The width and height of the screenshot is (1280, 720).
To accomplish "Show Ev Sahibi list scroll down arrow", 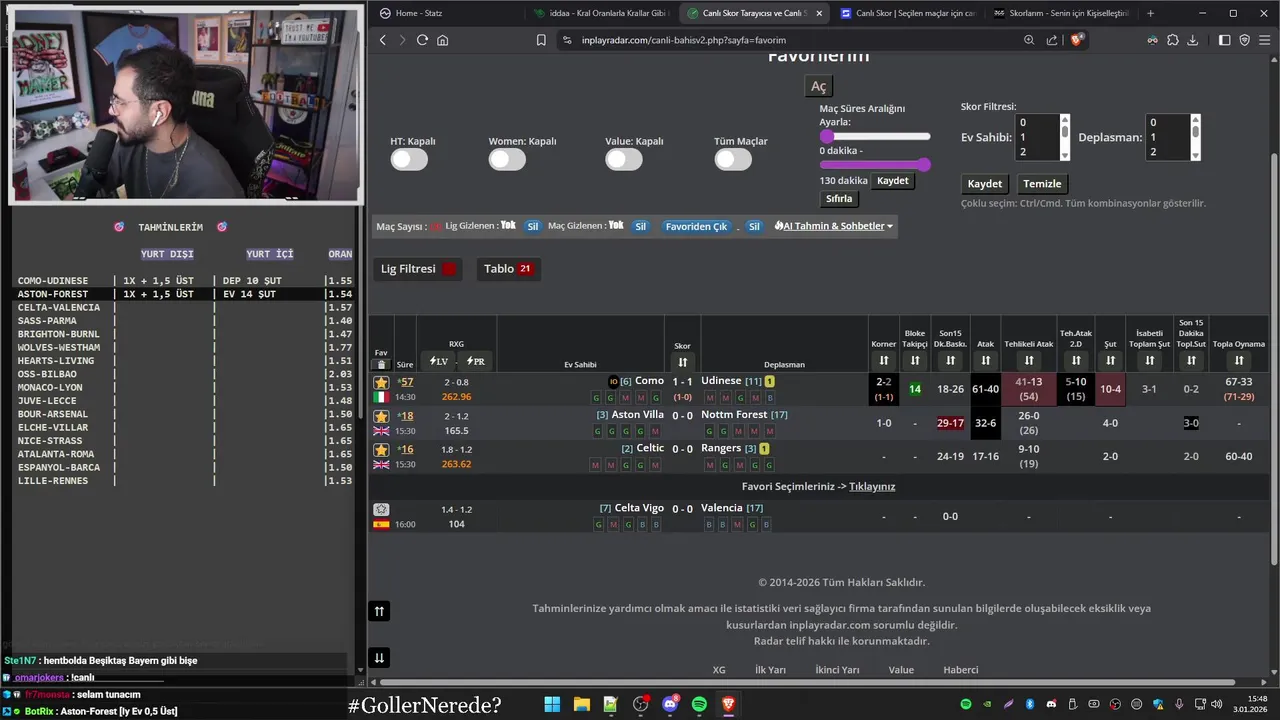I will click(1065, 155).
